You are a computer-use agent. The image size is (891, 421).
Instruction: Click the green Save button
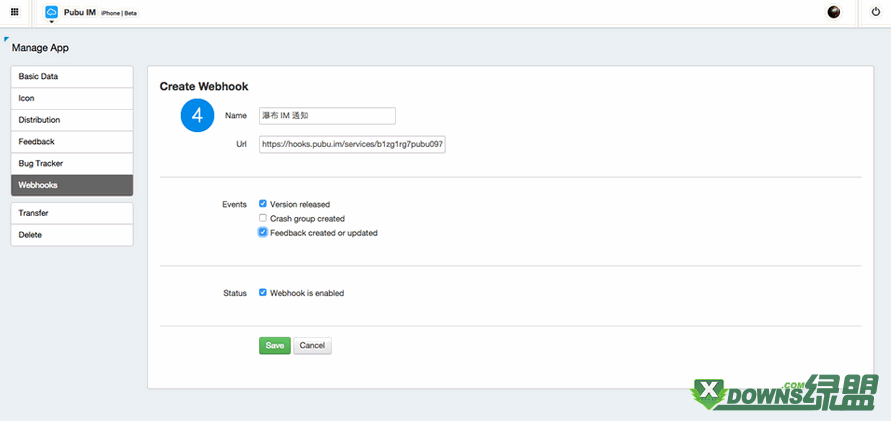[275, 345]
